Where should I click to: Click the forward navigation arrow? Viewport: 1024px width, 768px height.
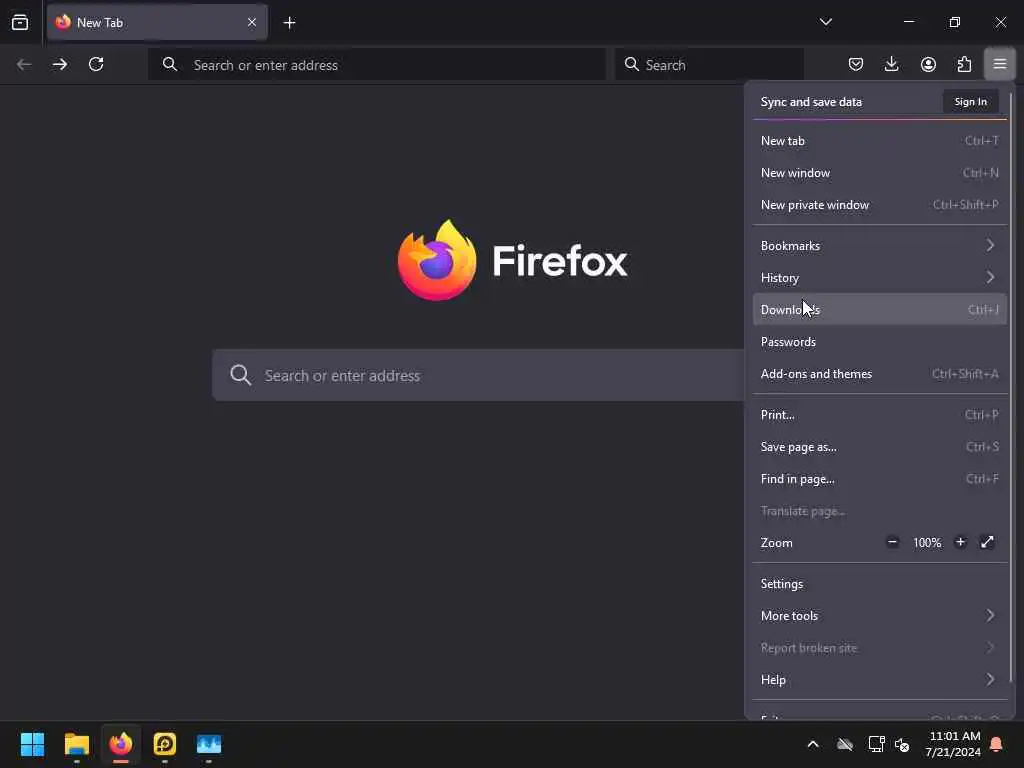[60, 64]
